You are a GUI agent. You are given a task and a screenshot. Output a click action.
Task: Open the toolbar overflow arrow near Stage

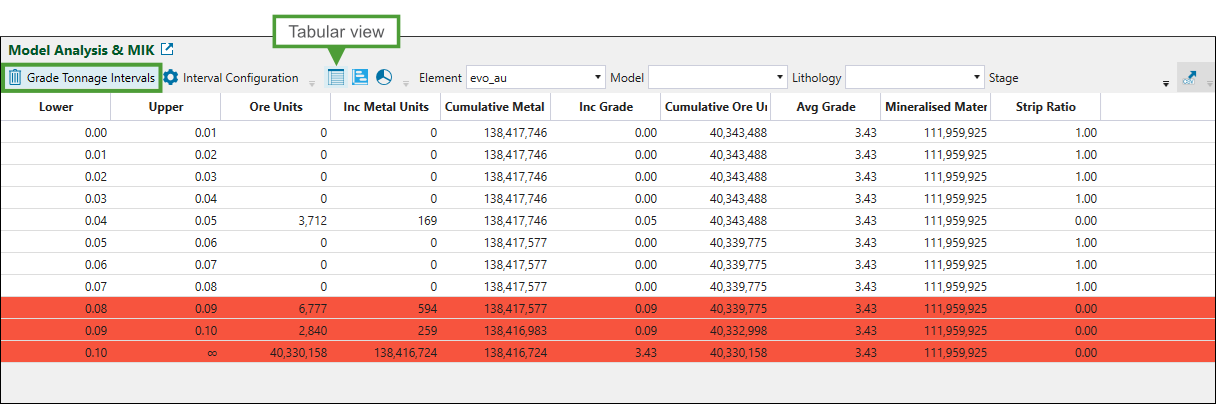pyautogui.click(x=1165, y=84)
